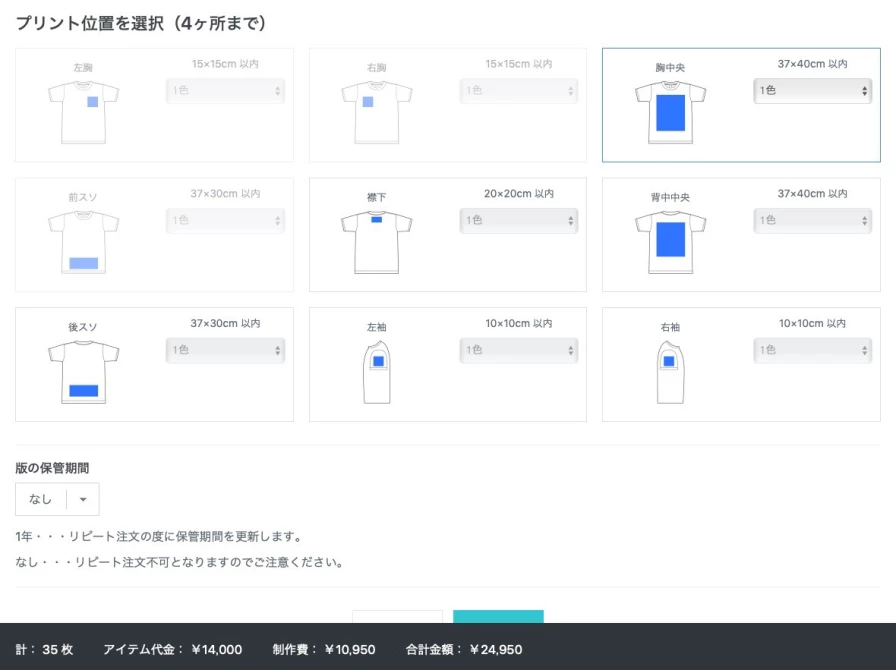Pick the 背中中央 back center t-shirt icon
The image size is (896, 670).
click(670, 242)
